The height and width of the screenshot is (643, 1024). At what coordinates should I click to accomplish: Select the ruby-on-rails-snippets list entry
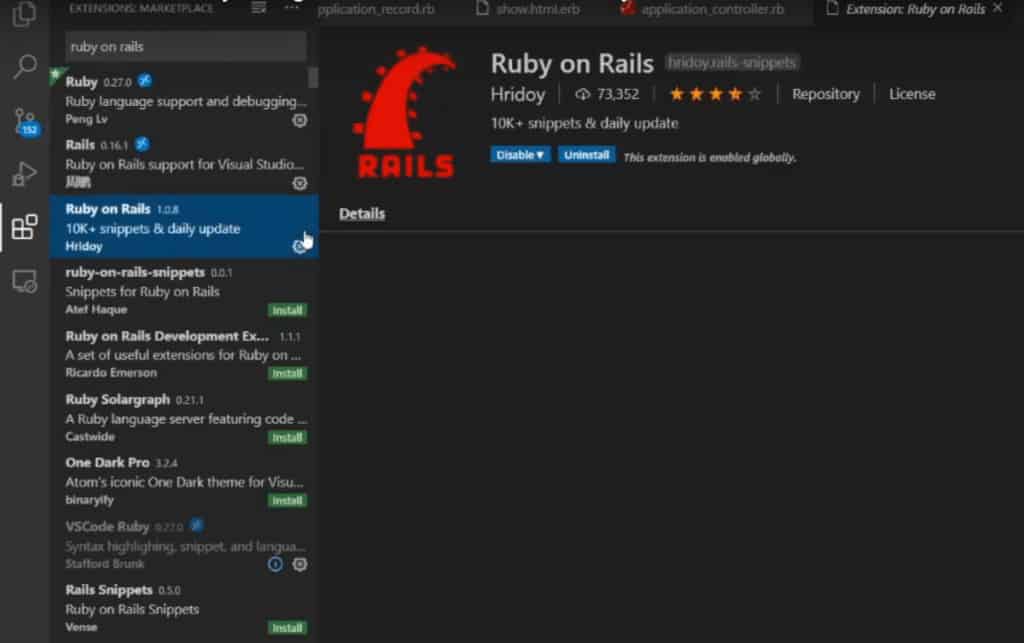(184, 290)
